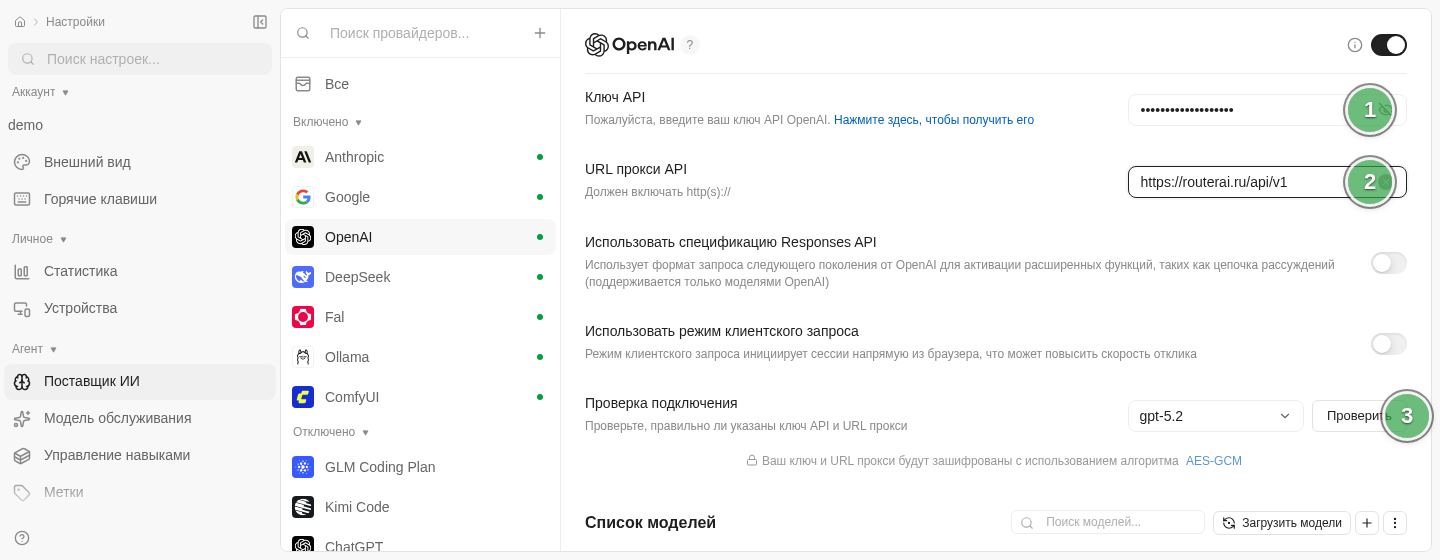Open the gpt-5.2 model dropdown
The image size is (1440, 560).
click(1216, 416)
